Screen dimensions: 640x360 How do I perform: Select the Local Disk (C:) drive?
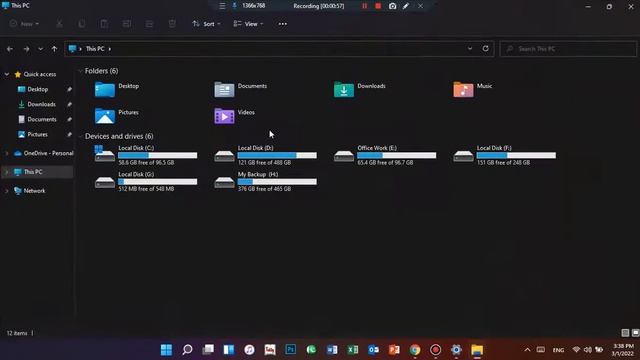pos(146,155)
